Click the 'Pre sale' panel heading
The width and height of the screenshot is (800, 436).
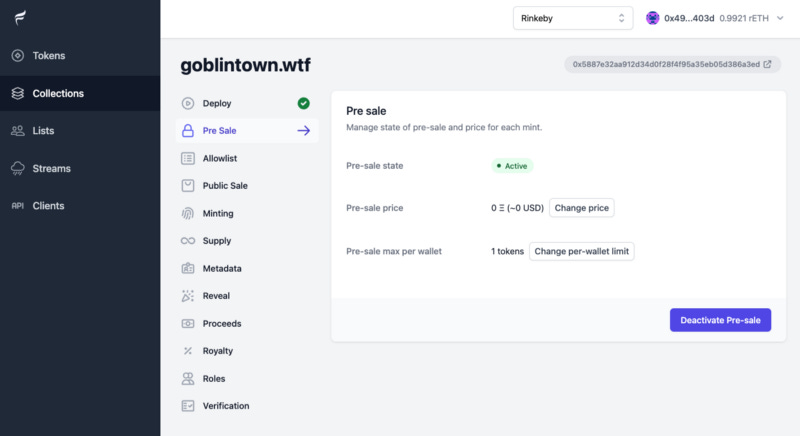[x=366, y=111]
